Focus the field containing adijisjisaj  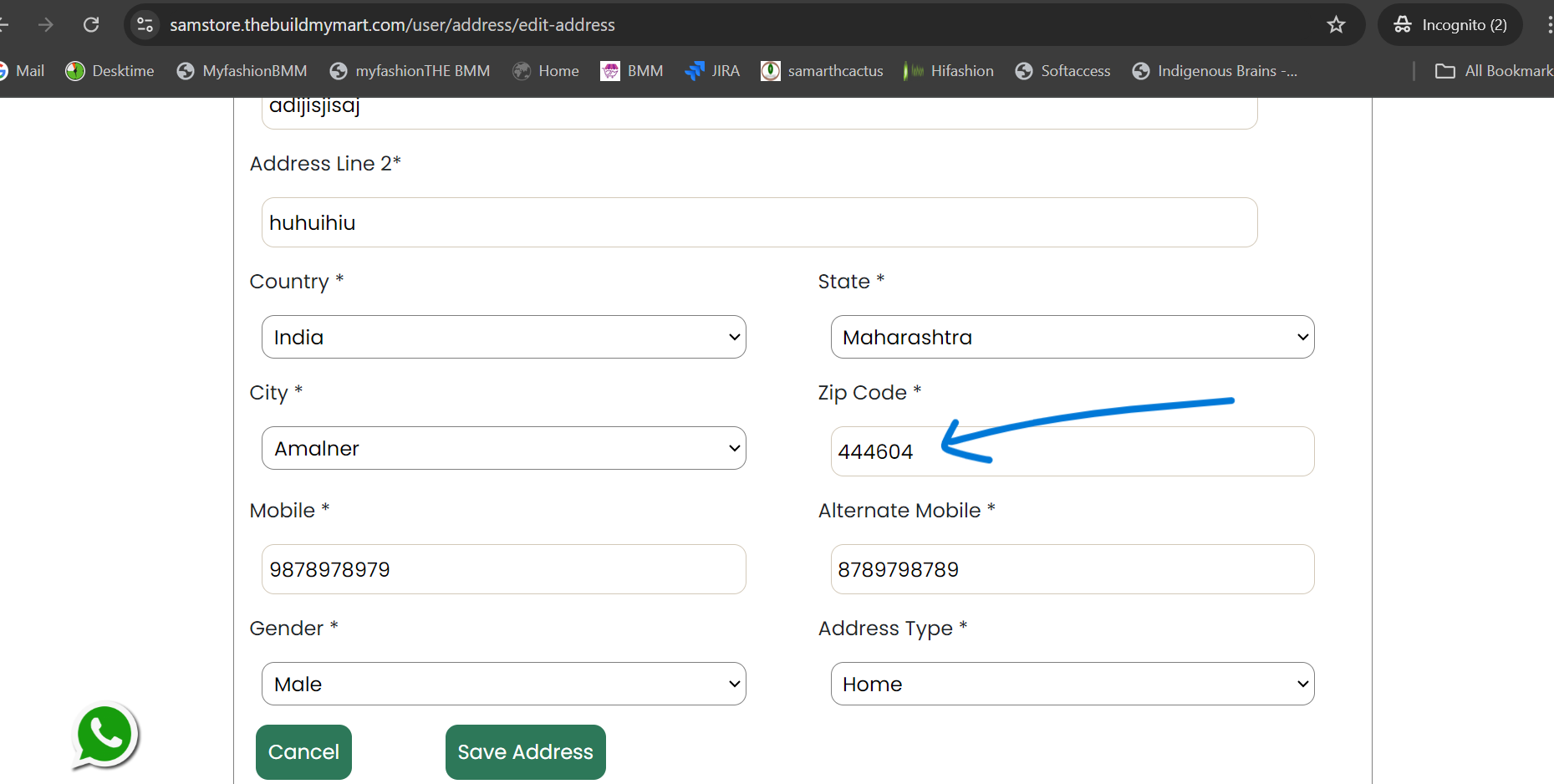tap(760, 112)
